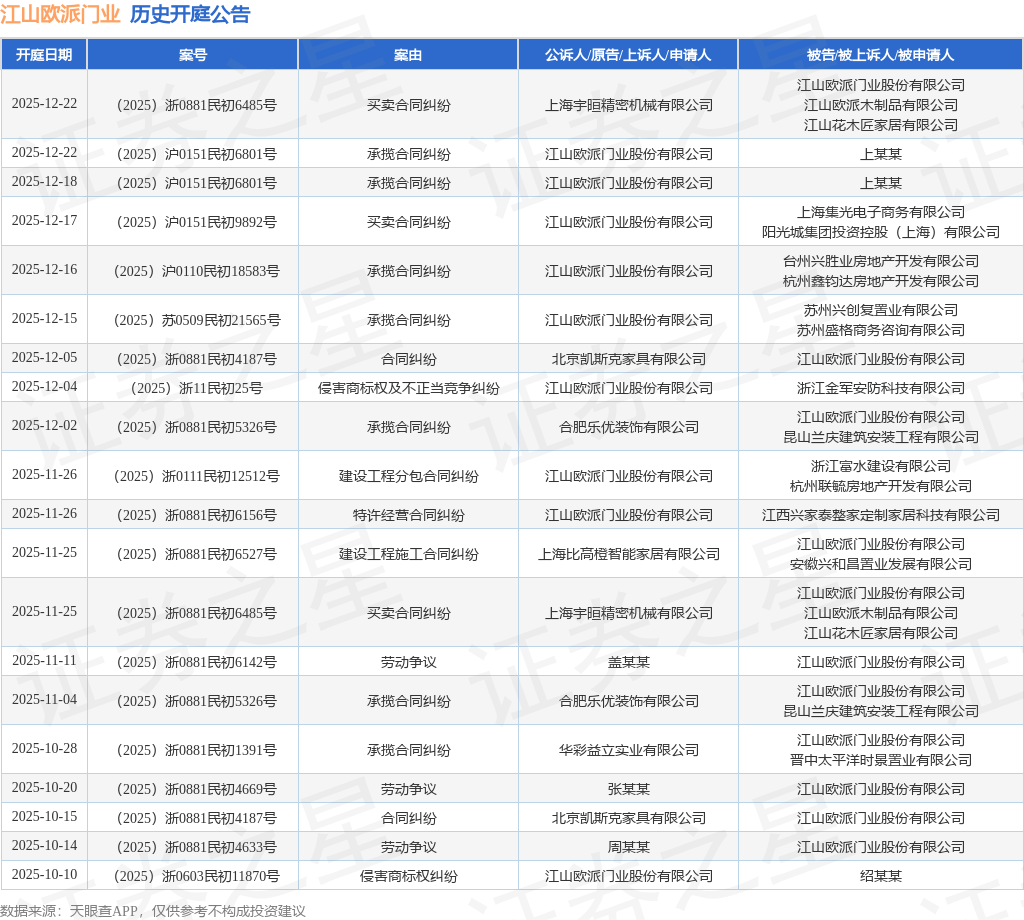The width and height of the screenshot is (1024, 920).
Task: Click the 被告/被上诉人/被申请人 header
Action: 880,55
